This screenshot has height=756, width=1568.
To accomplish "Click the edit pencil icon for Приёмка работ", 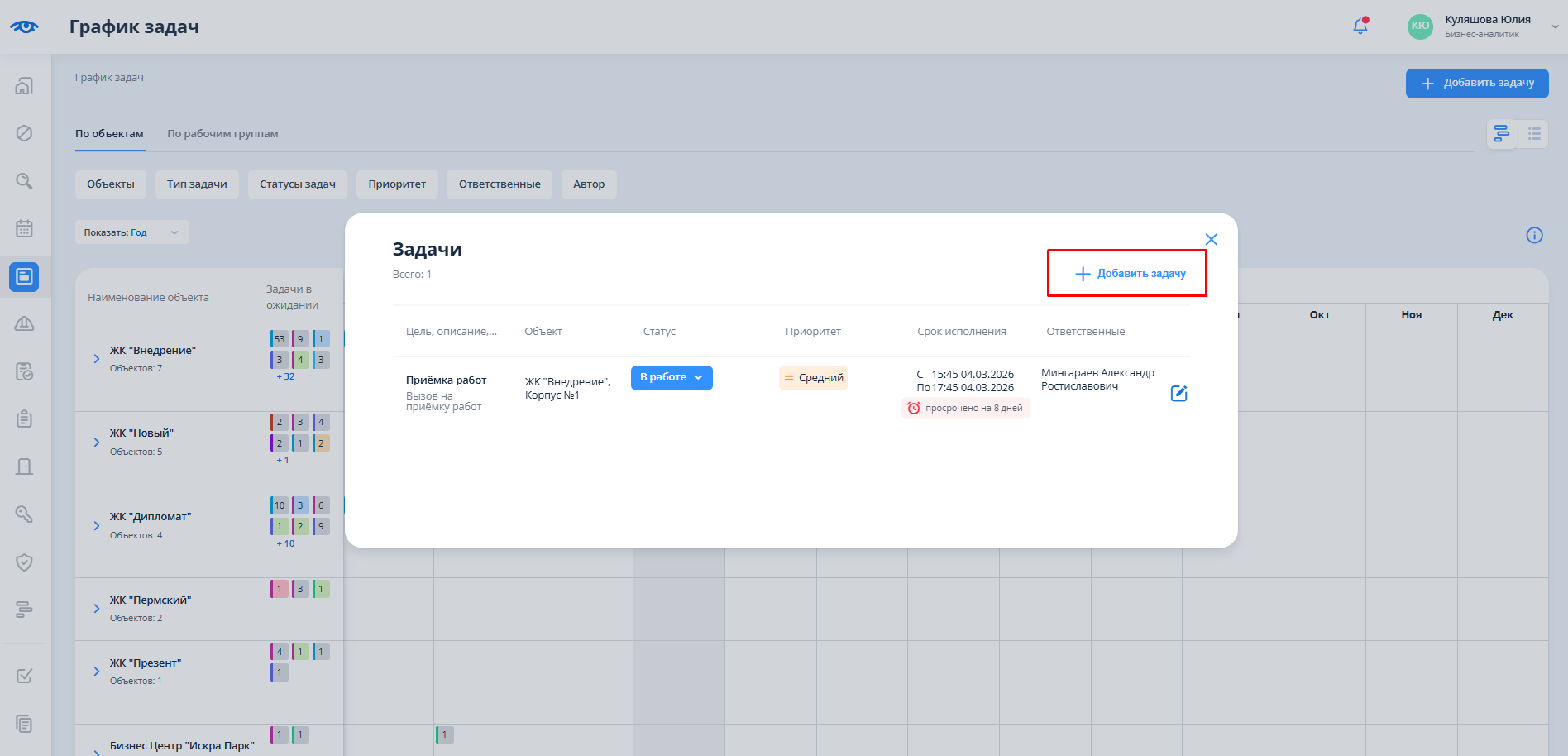I will (x=1178, y=394).
